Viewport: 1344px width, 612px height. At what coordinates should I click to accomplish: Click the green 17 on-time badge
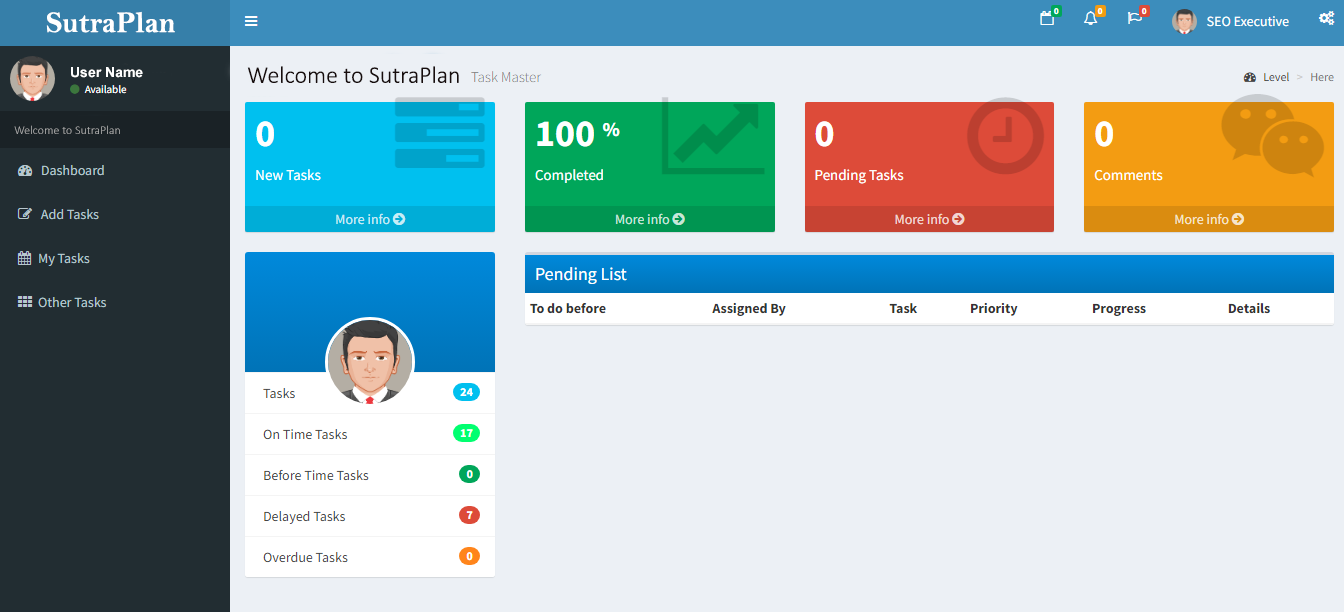click(x=466, y=433)
